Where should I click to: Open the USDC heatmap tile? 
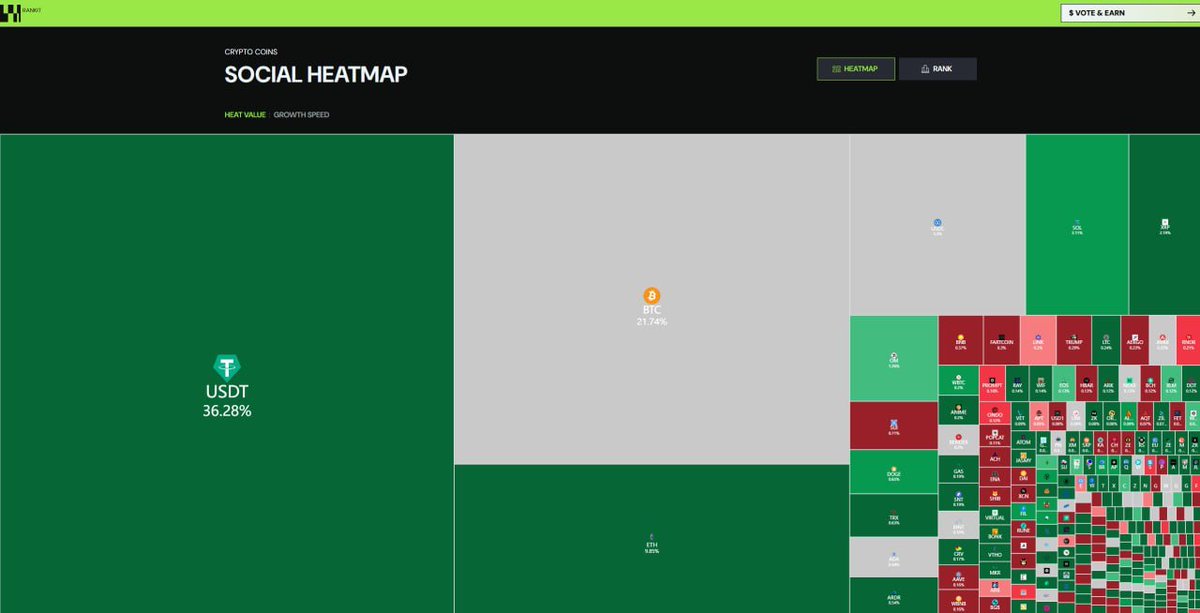click(937, 224)
